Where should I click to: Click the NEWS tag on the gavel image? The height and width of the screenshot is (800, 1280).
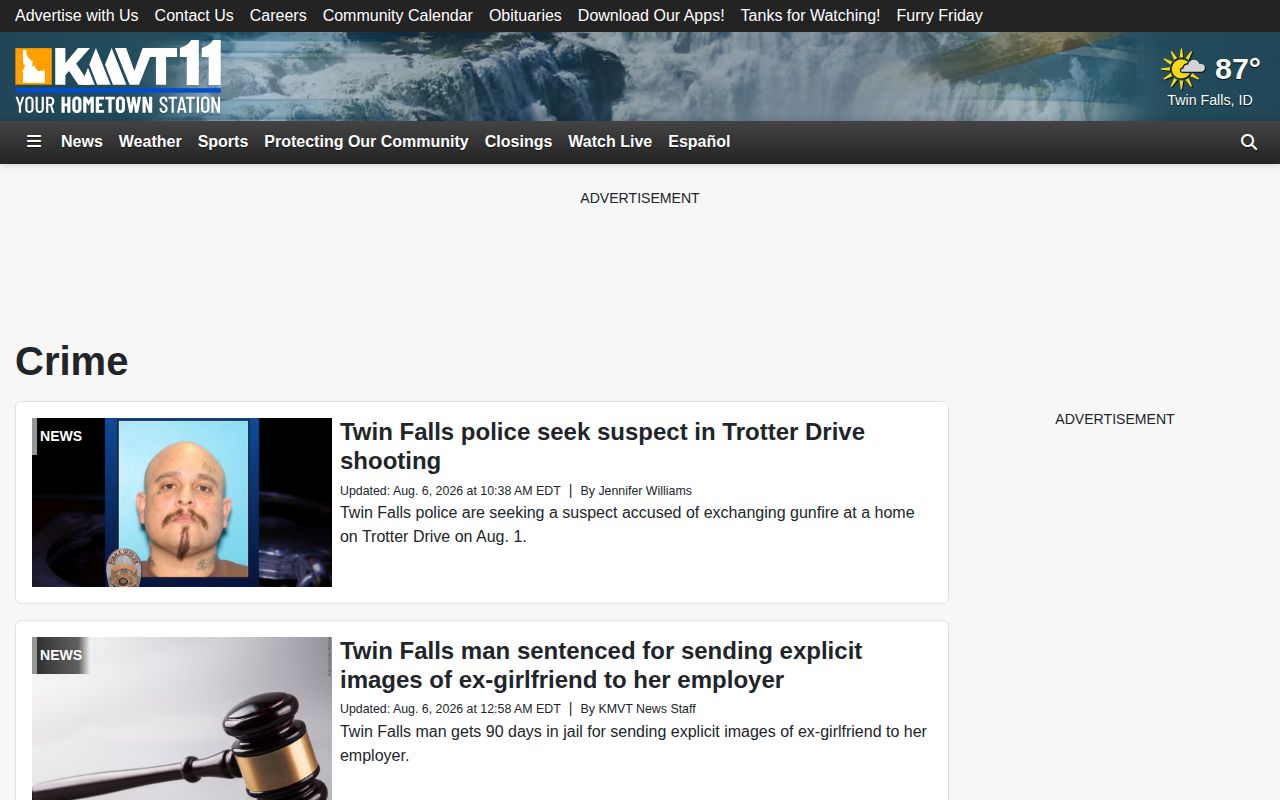pos(61,655)
